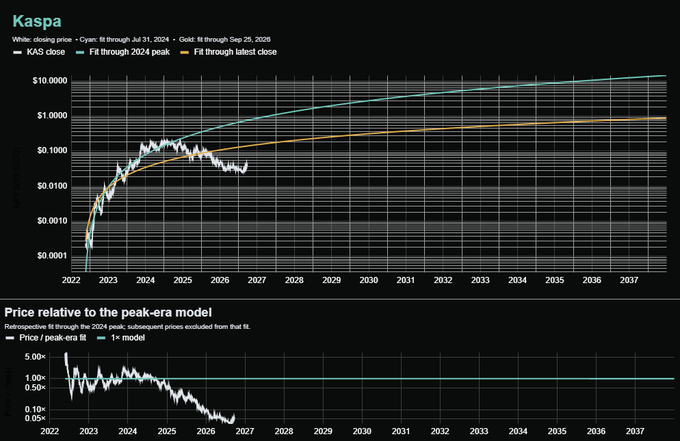Image resolution: width=680 pixels, height=441 pixels.
Task: Click 2036 on the upper price chart axis
Action: click(592, 280)
